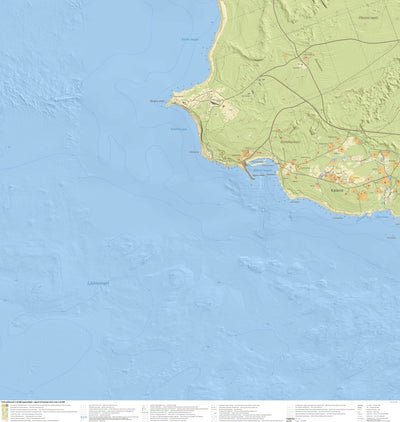The width and height of the screenshot is (400, 422).
Task: Select the grey place label in the northeast inland
Action: coord(368,18)
